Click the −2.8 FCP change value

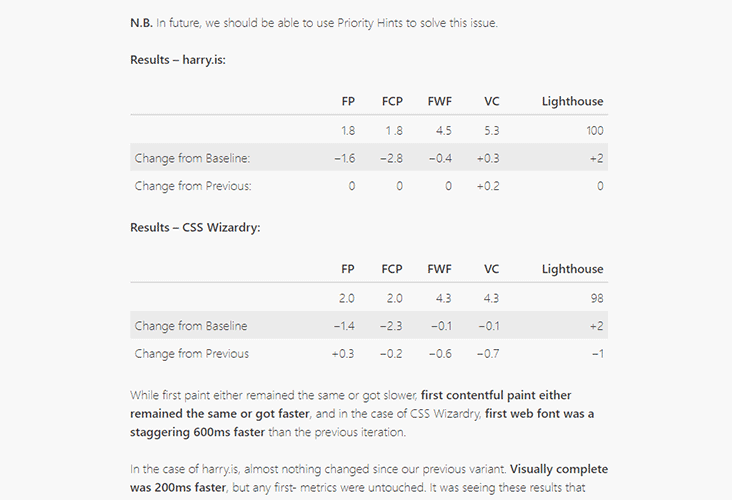pos(391,158)
